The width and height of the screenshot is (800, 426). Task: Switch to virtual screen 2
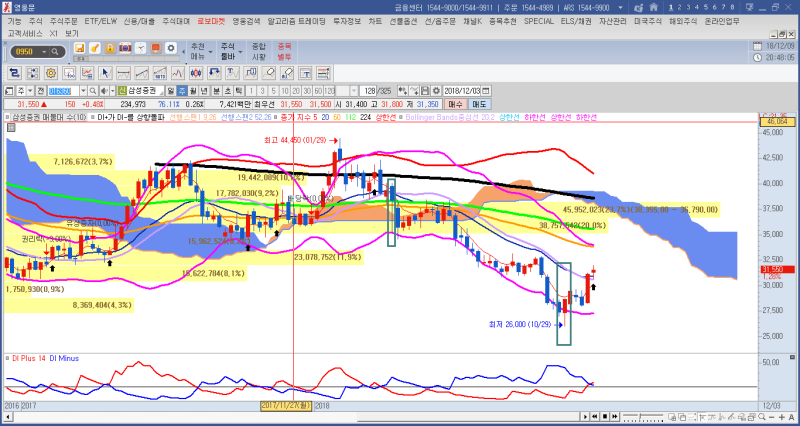point(679,7)
